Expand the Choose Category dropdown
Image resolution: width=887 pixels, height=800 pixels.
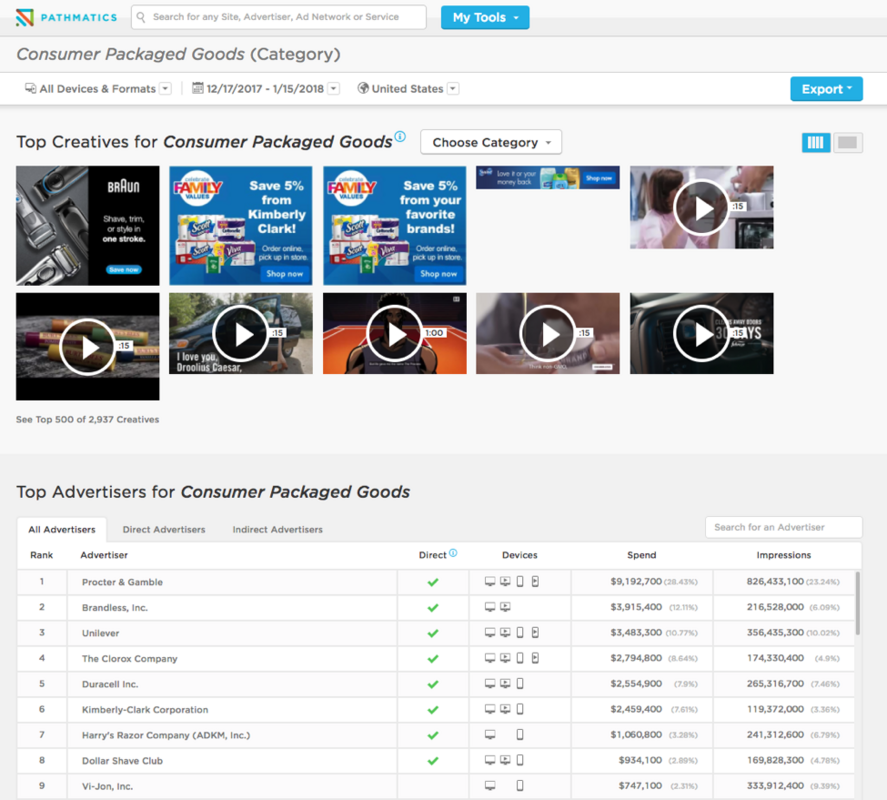pos(490,142)
